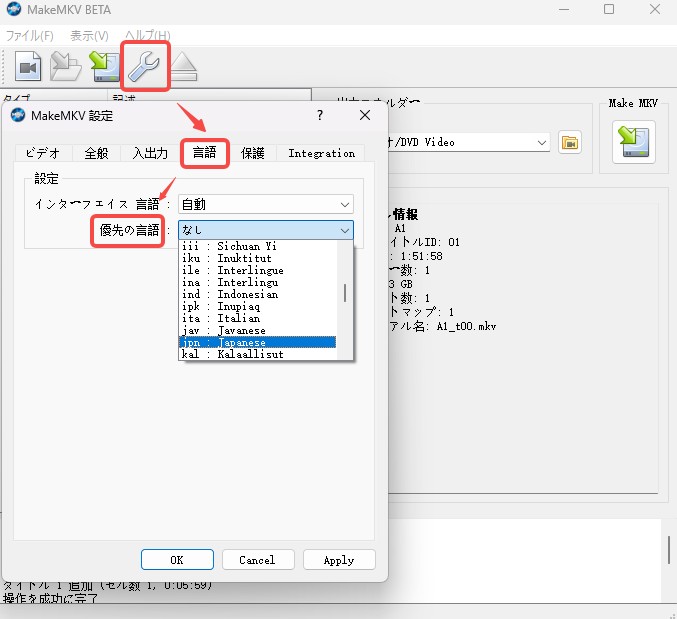This screenshot has width=677, height=619.
Task: Choose ind : Indonesian language
Action: click(x=257, y=294)
